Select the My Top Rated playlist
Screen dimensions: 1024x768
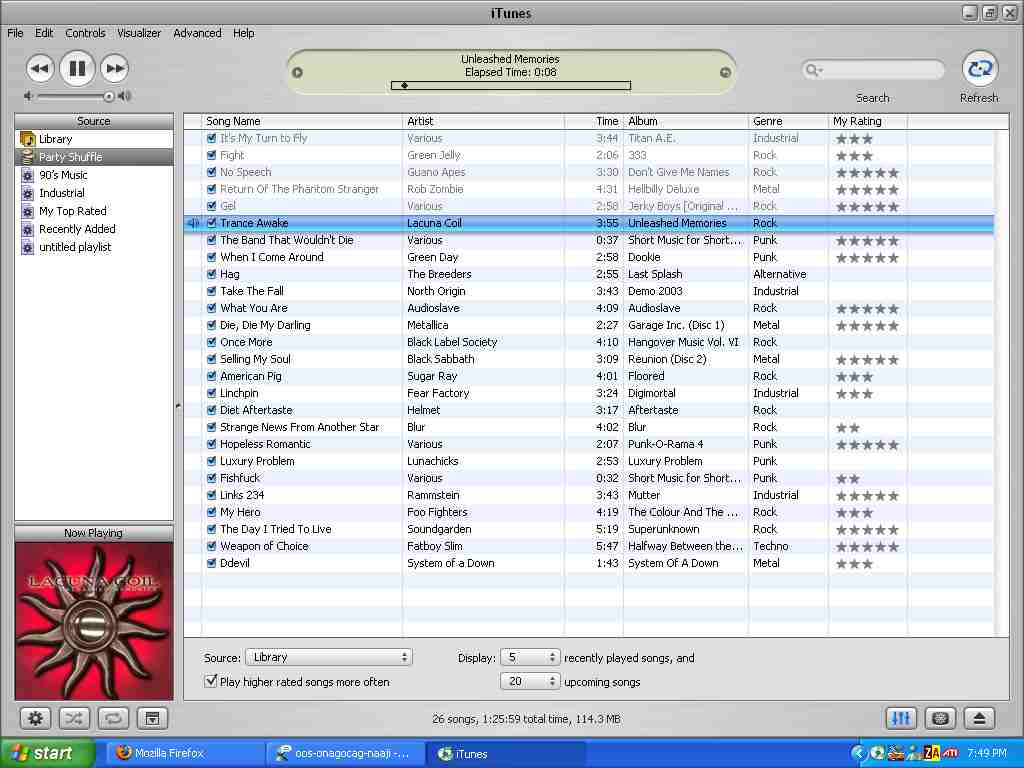pyautogui.click(x=72, y=211)
